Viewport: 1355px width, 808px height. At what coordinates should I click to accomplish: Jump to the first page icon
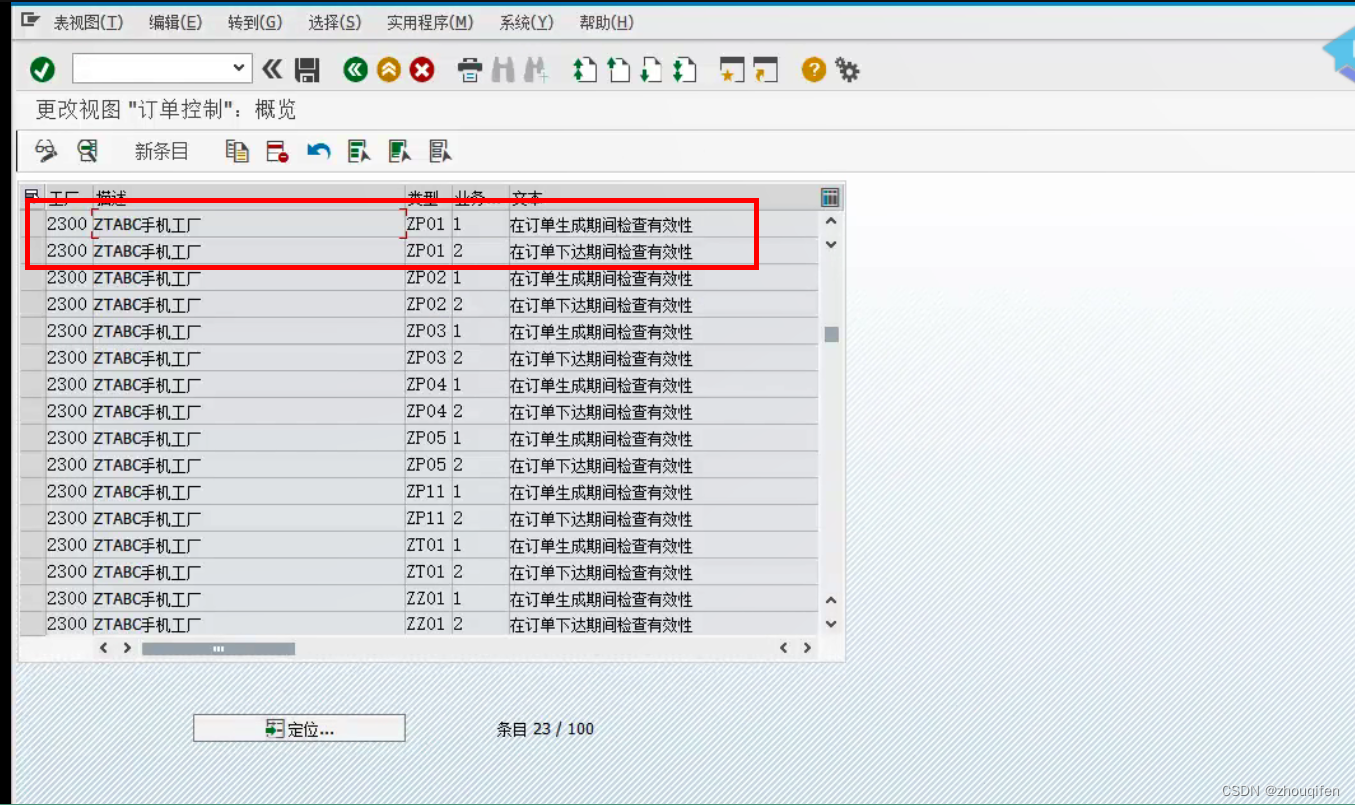tap(585, 70)
